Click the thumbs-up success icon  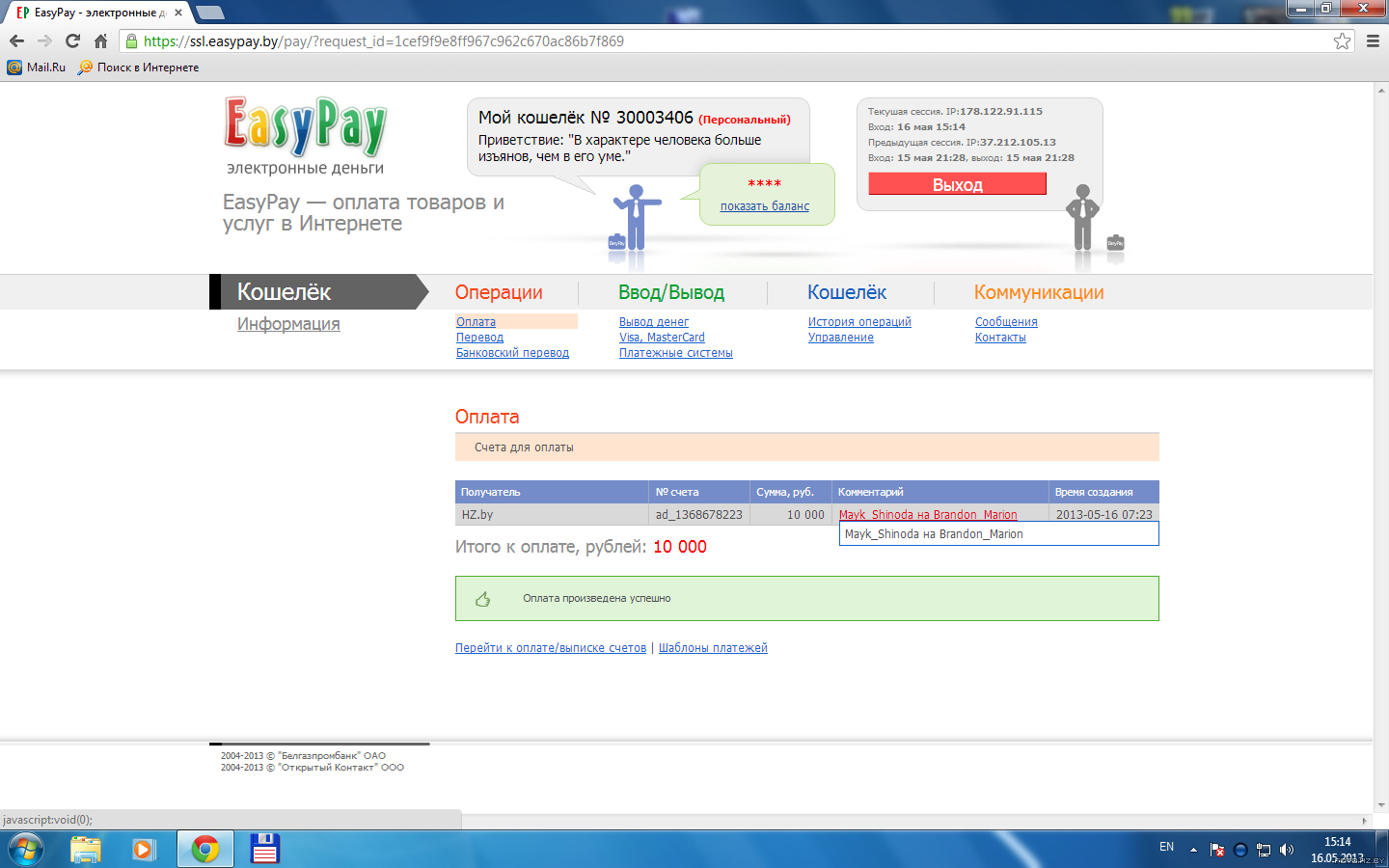pos(482,599)
